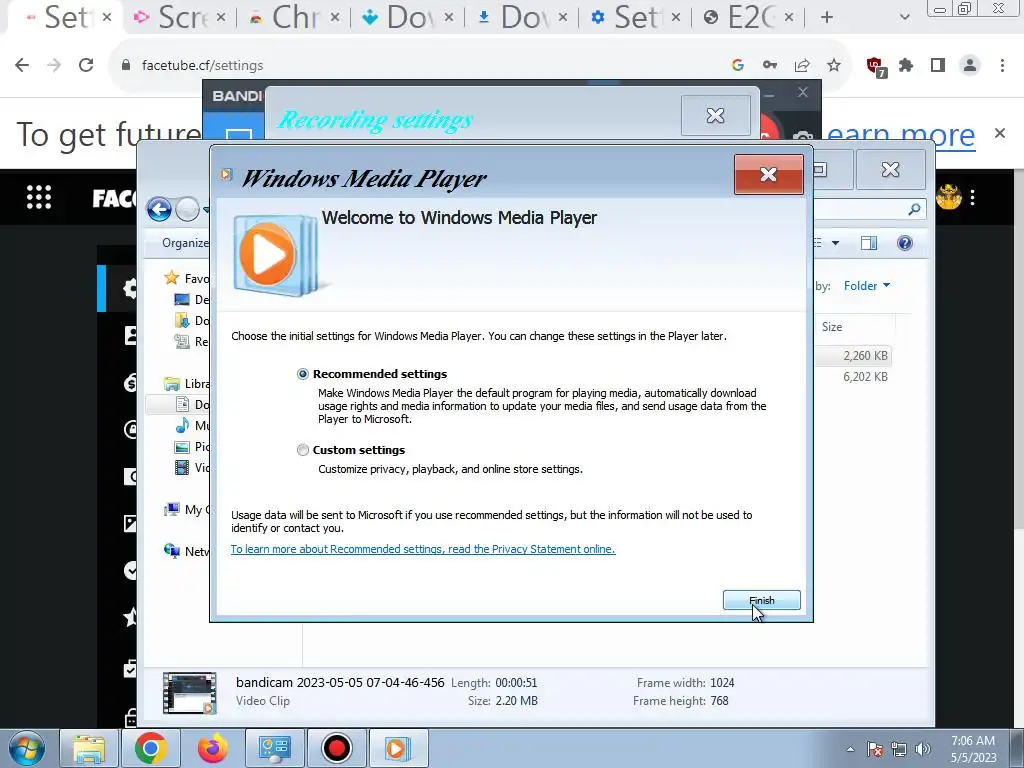Image resolution: width=1024 pixels, height=768 pixels.
Task: Show hidden tray icons arrow
Action: click(850, 749)
